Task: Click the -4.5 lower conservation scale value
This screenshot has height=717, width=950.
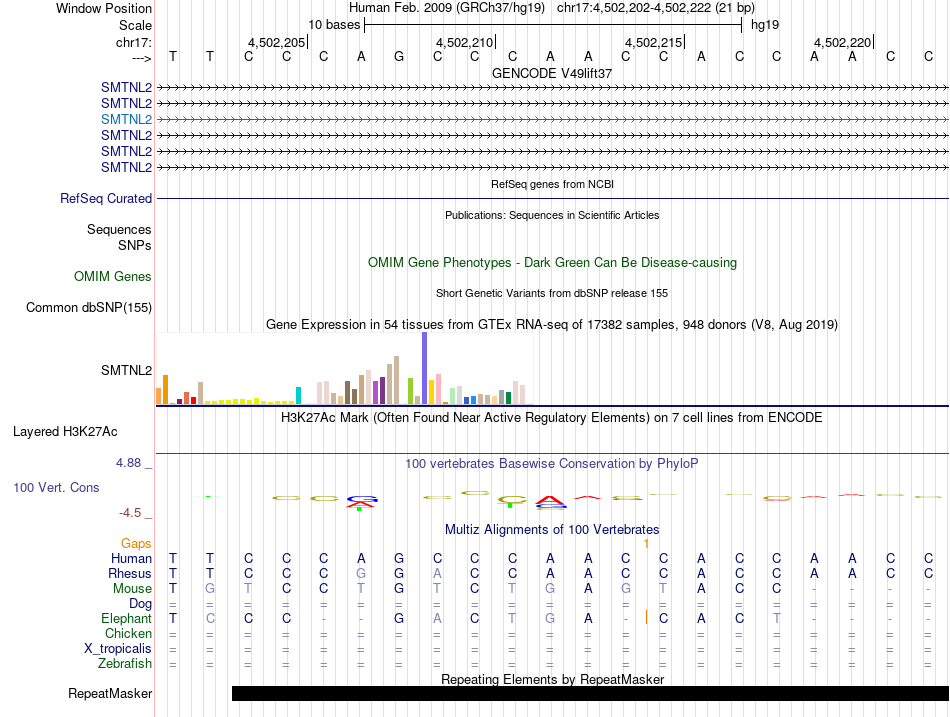Action: (x=130, y=513)
